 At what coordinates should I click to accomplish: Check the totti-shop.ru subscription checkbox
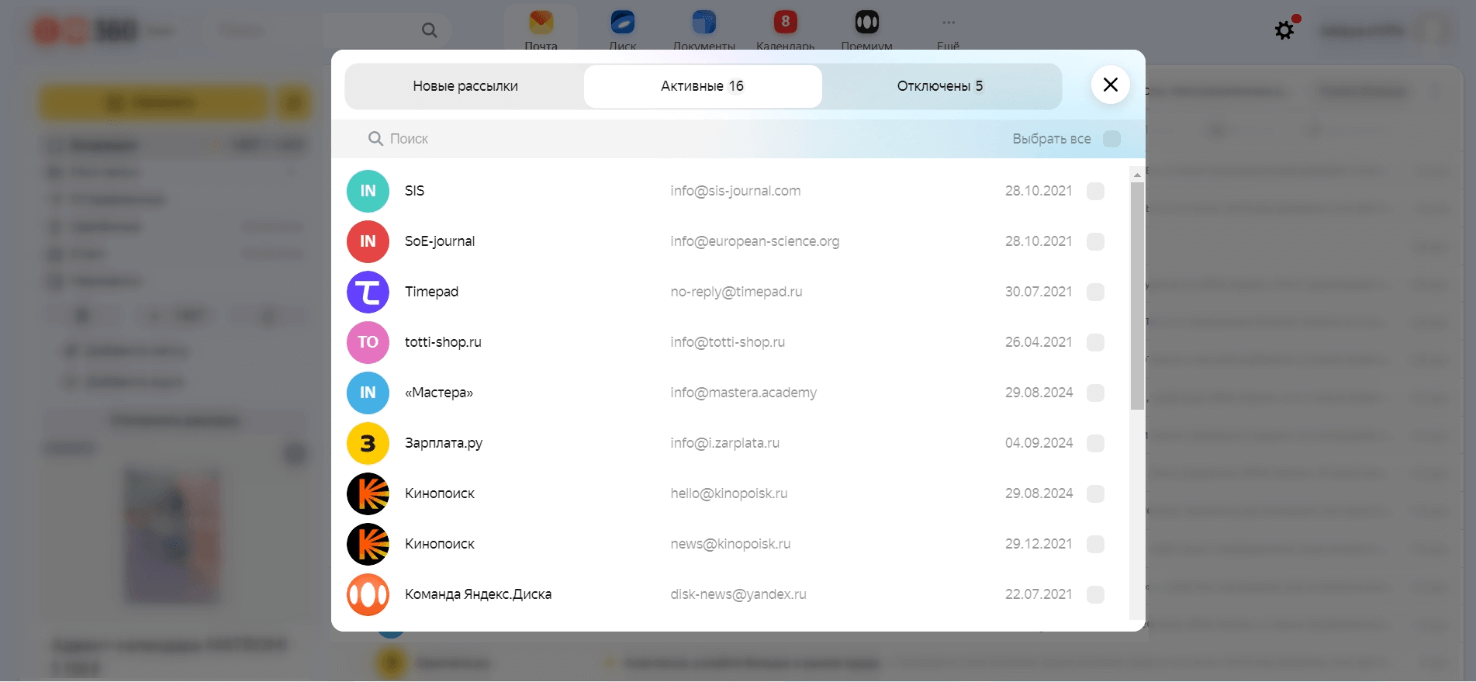coord(1095,342)
